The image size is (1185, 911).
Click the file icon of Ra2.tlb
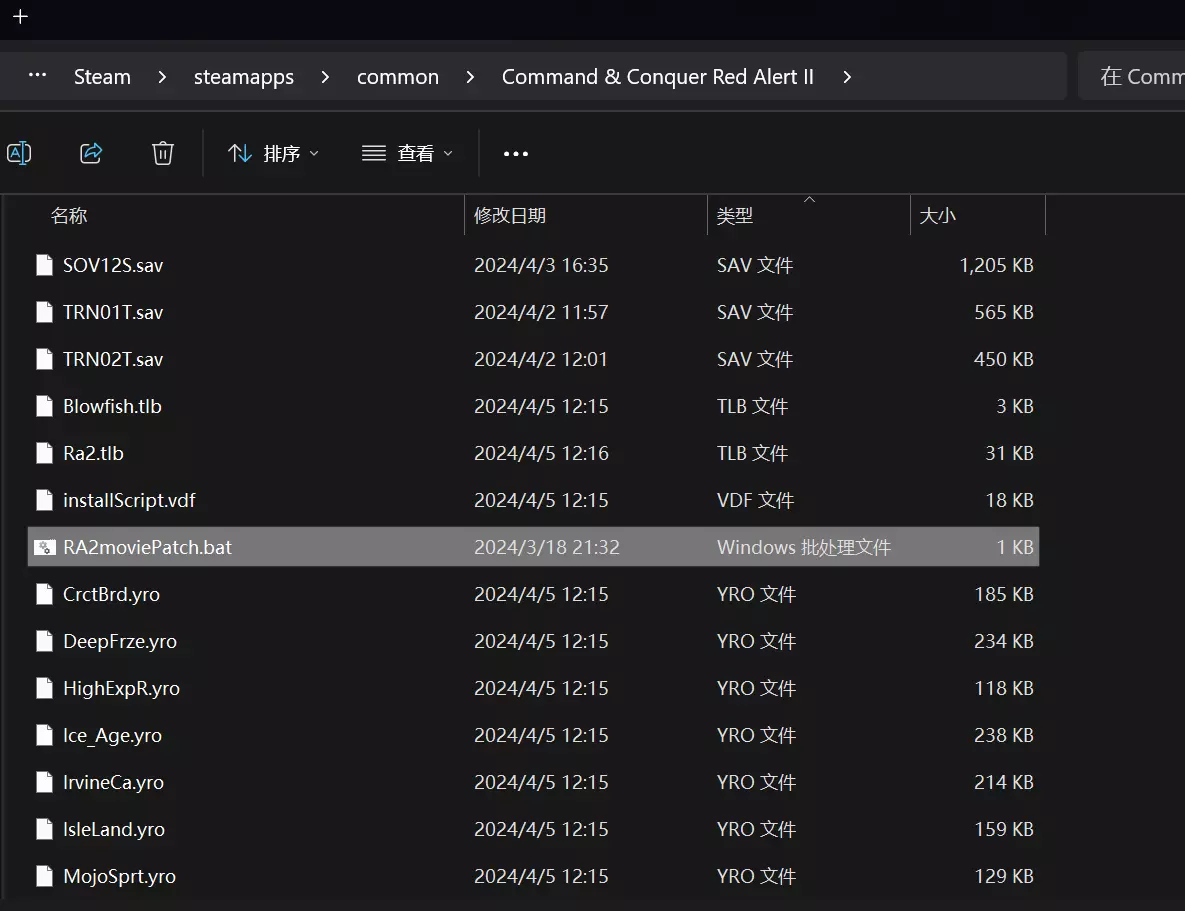tap(45, 453)
